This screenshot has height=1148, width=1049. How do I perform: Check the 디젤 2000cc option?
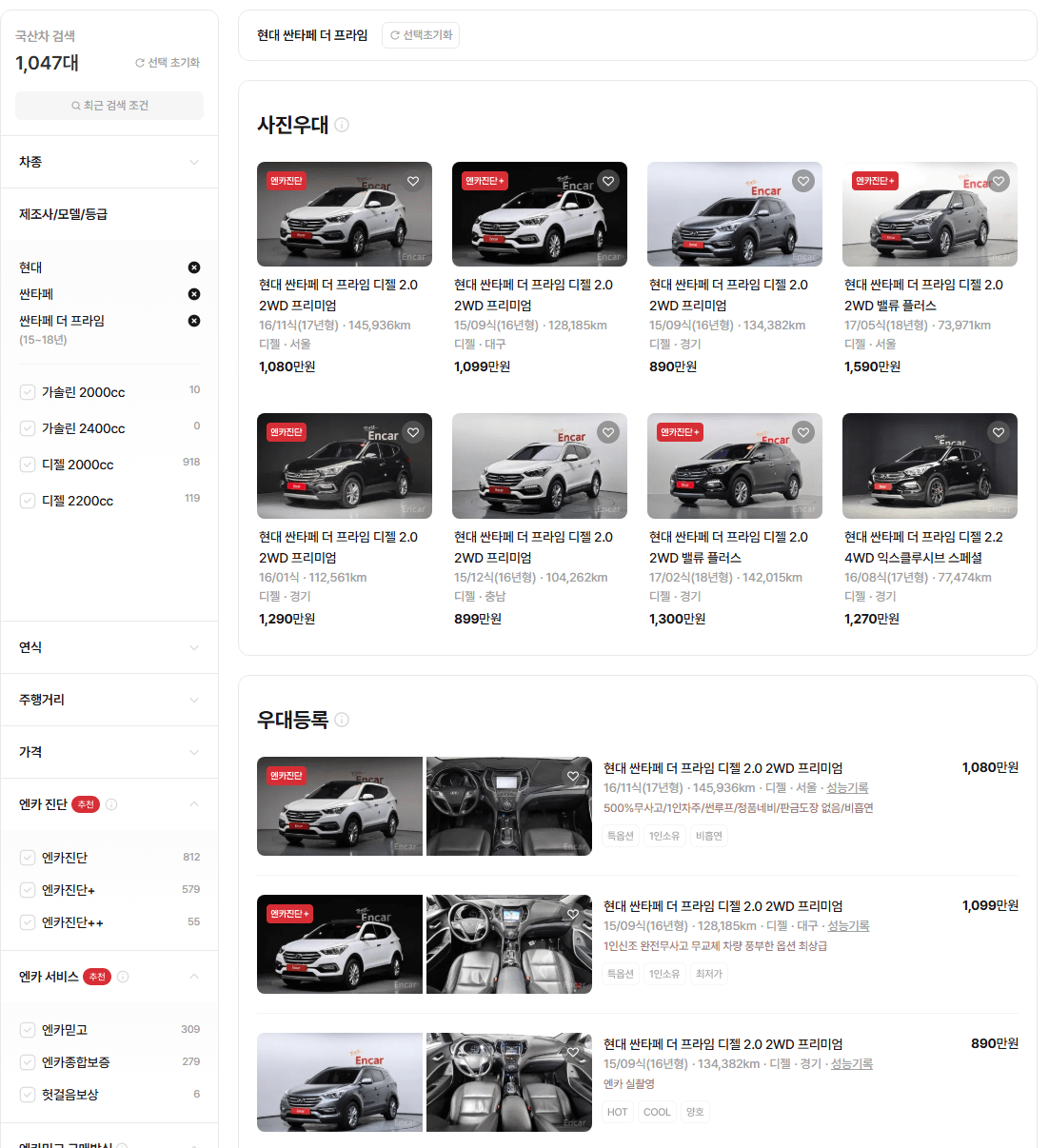tap(28, 465)
